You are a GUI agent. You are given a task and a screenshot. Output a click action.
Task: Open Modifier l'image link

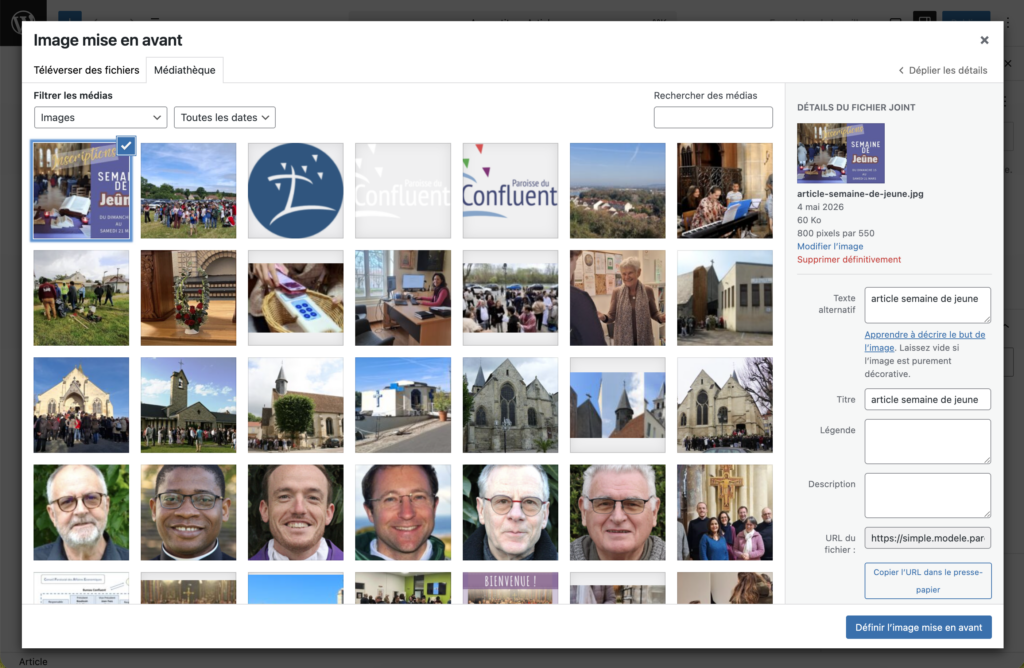coord(829,246)
